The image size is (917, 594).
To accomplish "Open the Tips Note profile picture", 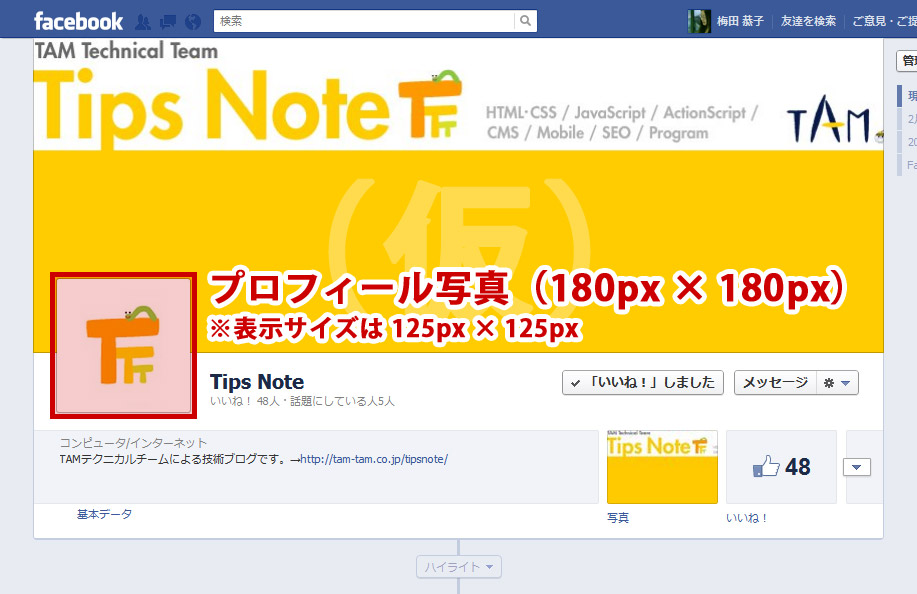I will coord(123,346).
